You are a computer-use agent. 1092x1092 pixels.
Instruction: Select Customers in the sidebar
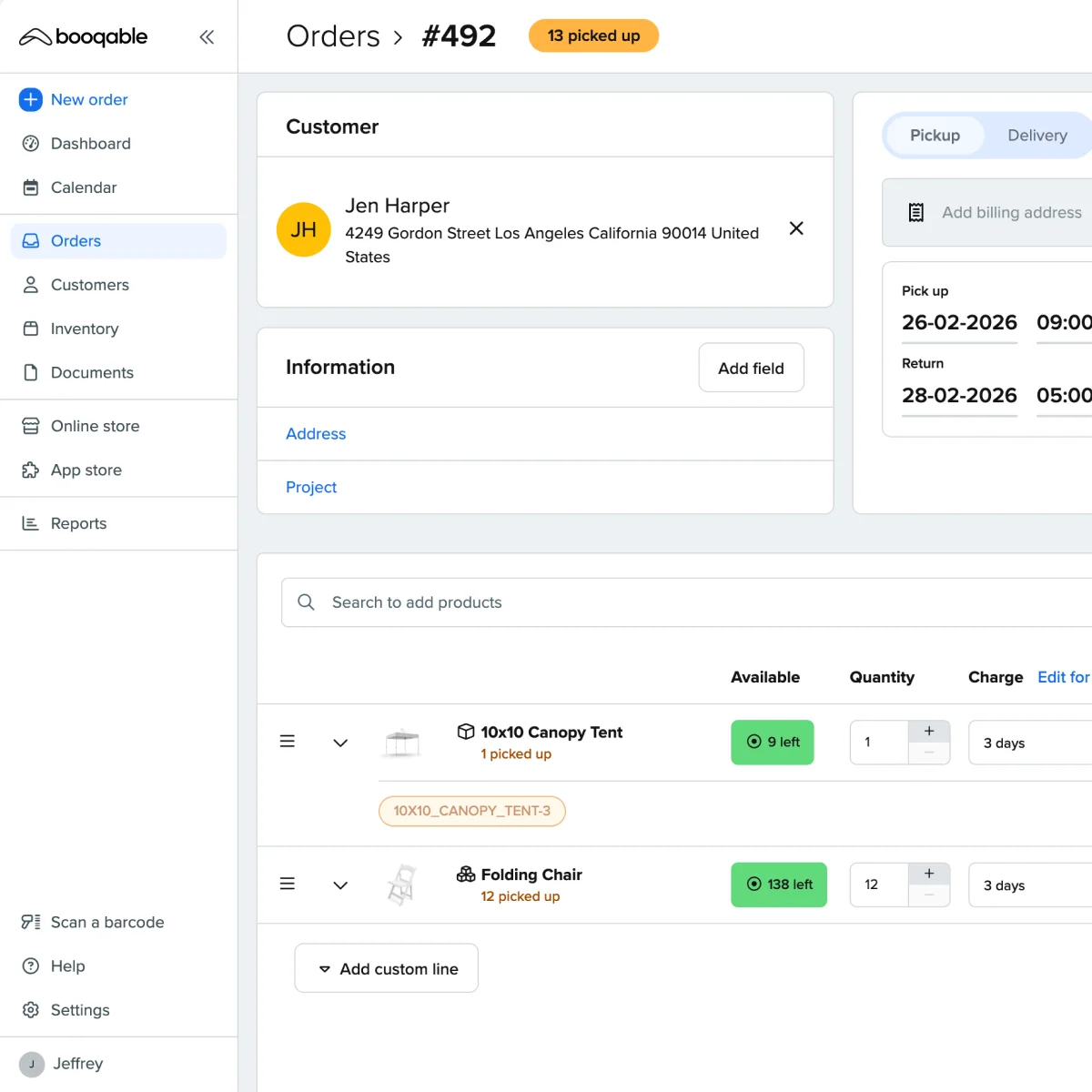tap(88, 285)
